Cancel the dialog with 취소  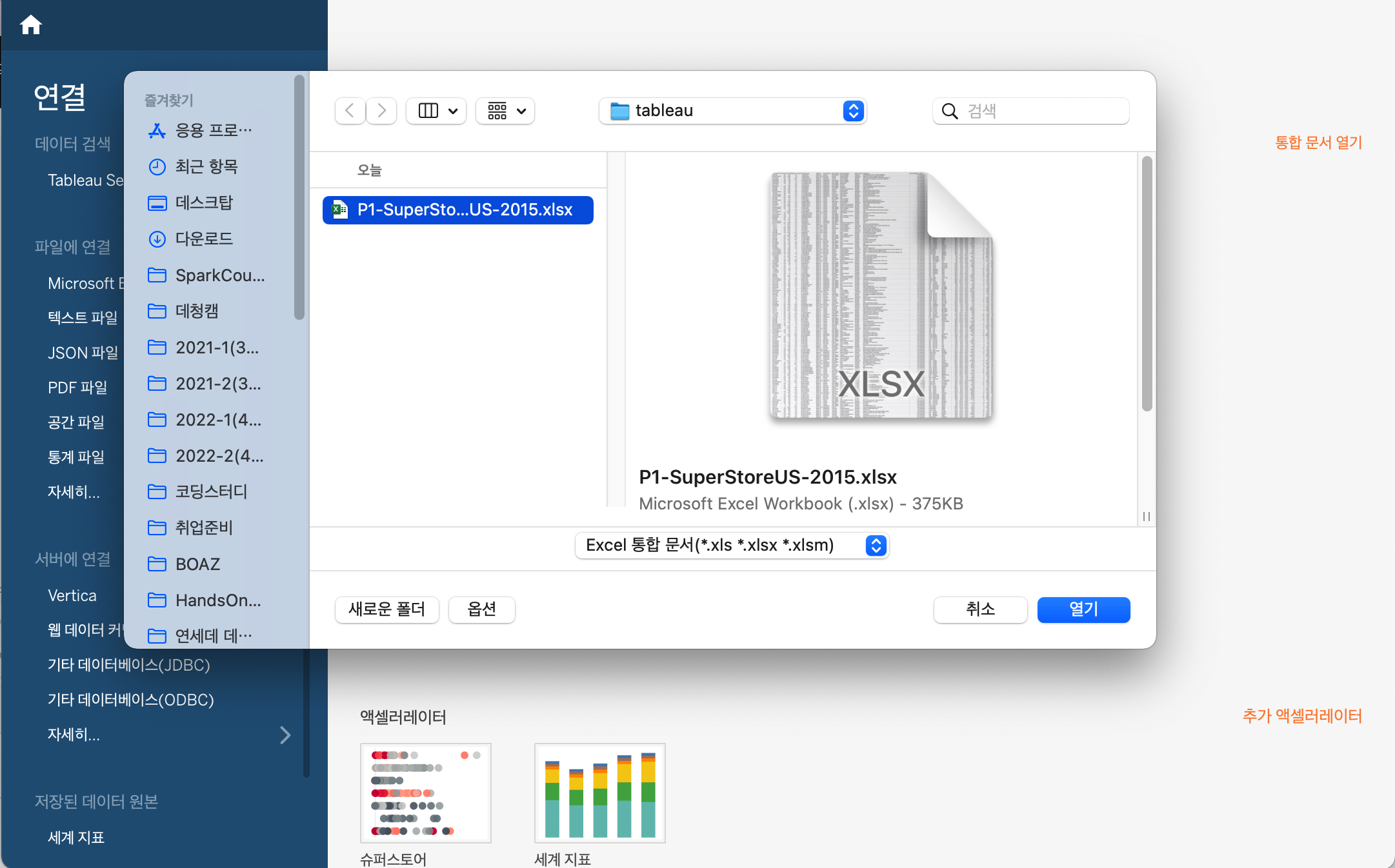click(x=981, y=609)
